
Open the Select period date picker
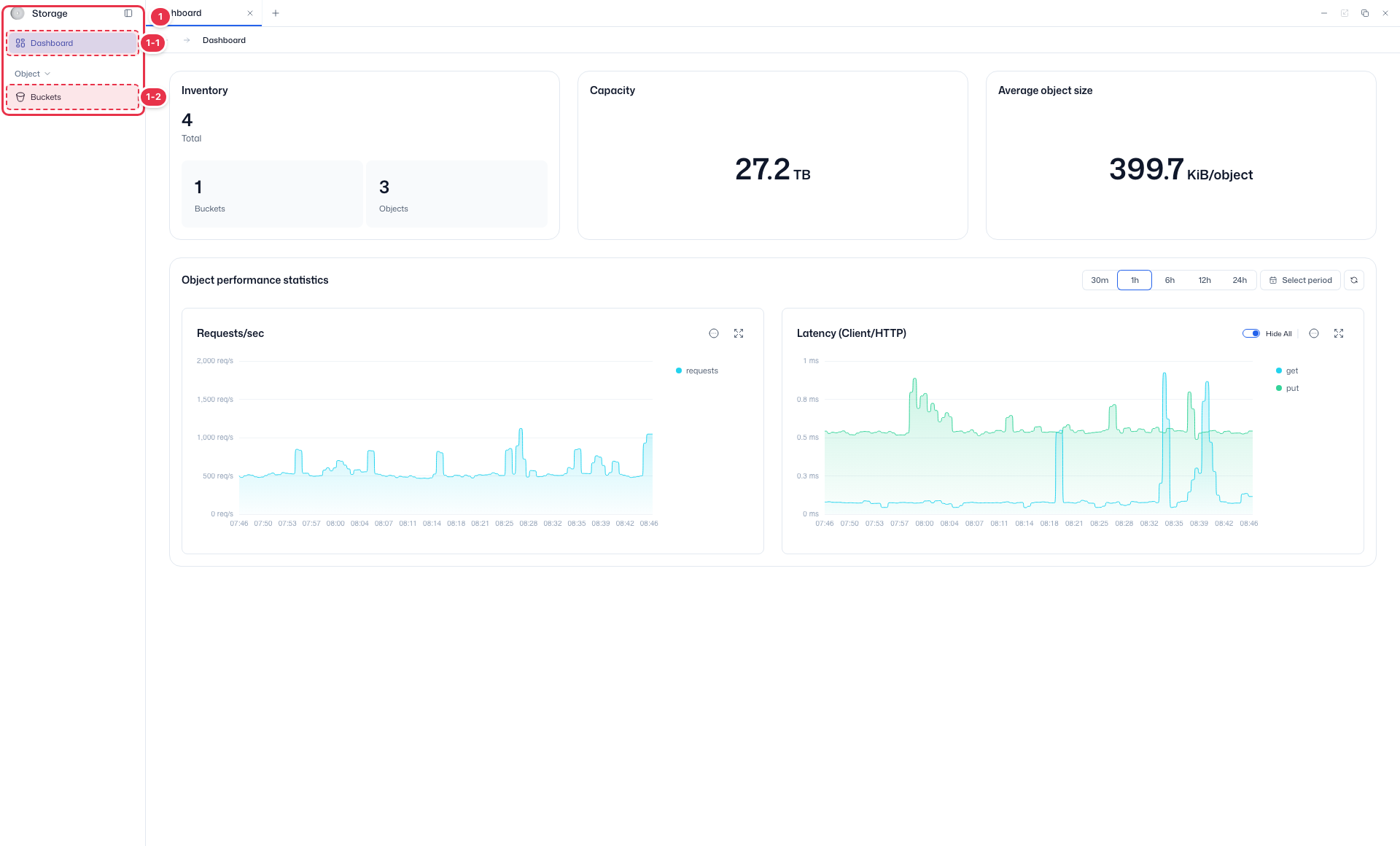(x=1301, y=280)
